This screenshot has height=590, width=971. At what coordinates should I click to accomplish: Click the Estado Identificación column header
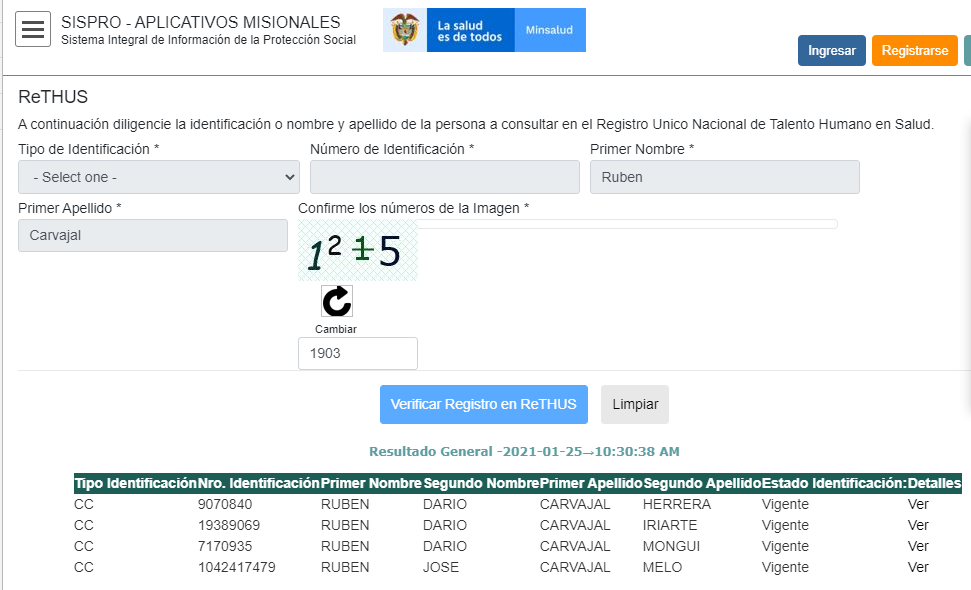[834, 484]
